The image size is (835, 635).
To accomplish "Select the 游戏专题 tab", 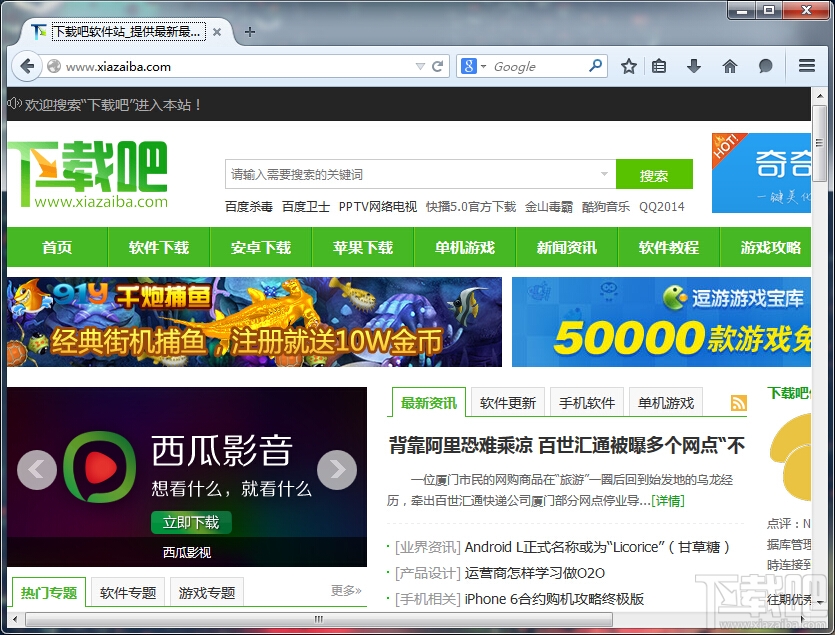I will [x=206, y=592].
